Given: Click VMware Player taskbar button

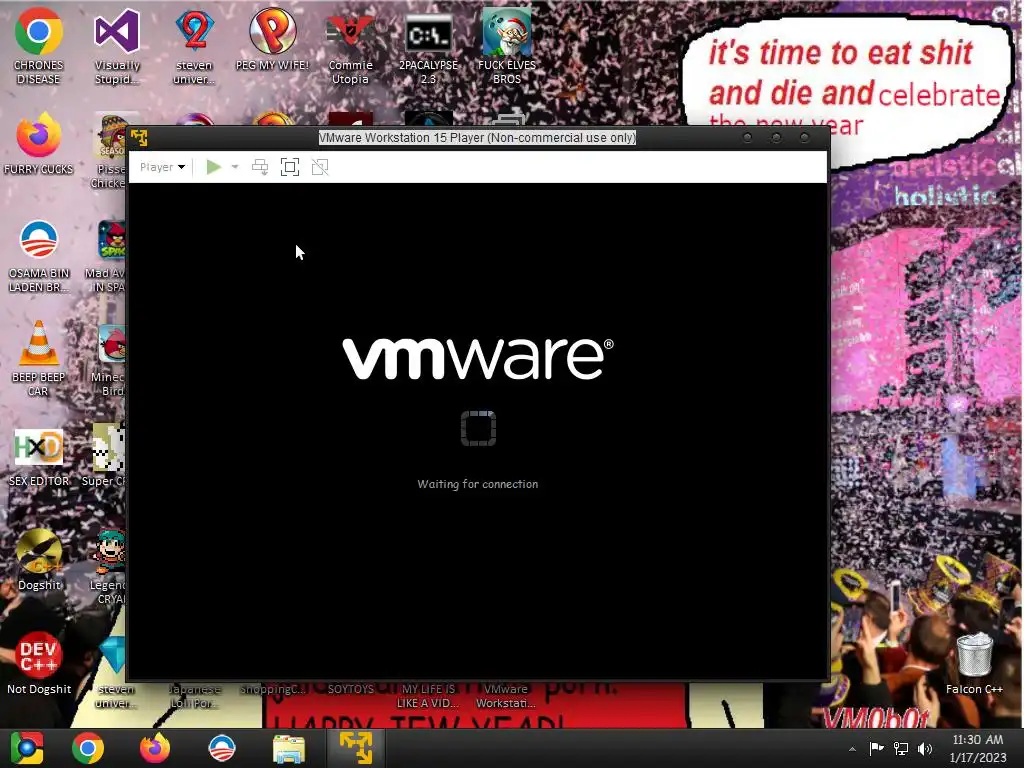Looking at the screenshot, I should [x=356, y=748].
